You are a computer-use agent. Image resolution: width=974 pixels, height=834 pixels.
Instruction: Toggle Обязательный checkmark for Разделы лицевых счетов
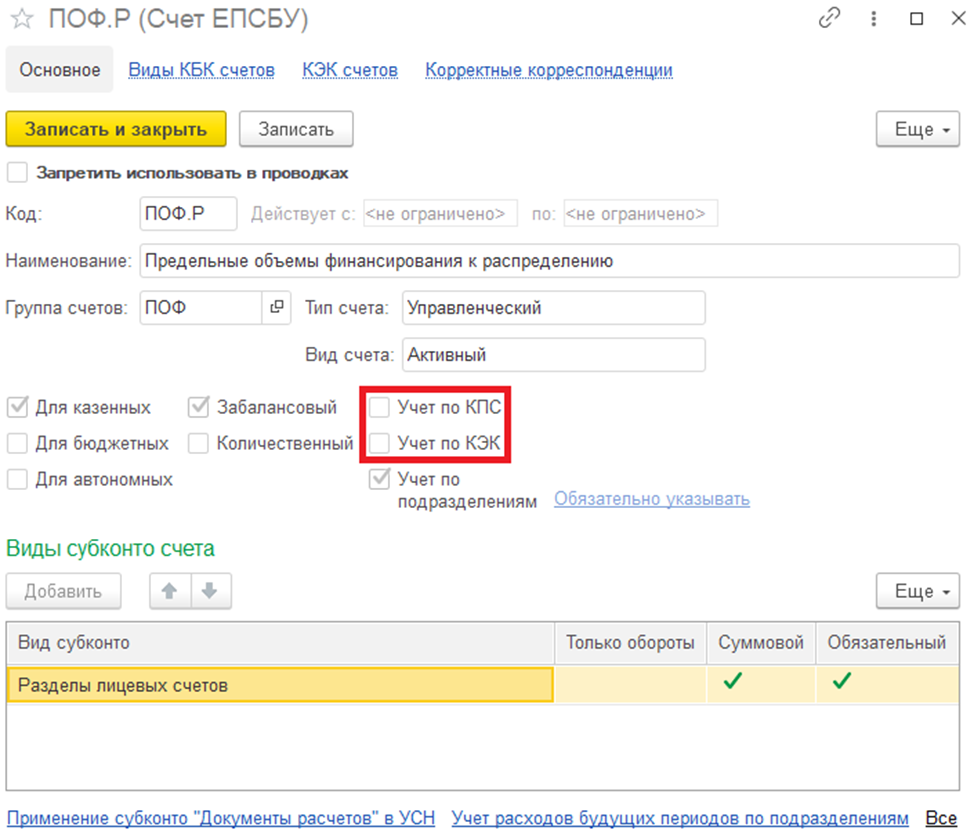pyautogui.click(x=842, y=681)
